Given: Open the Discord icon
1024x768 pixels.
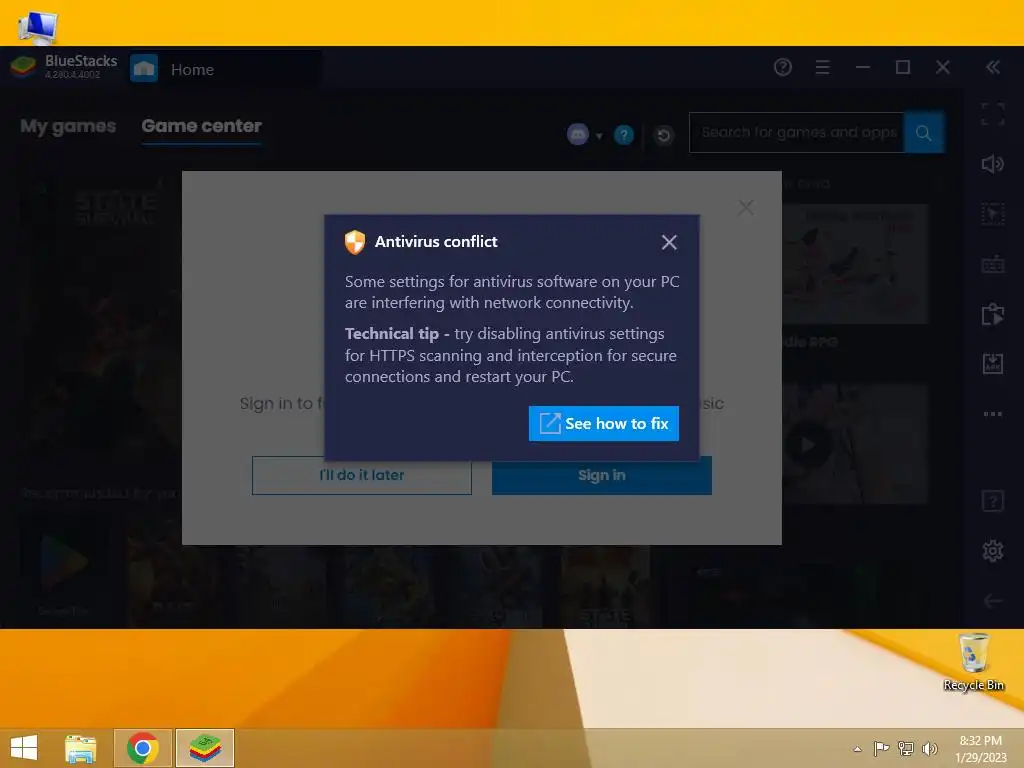Looking at the screenshot, I should 578,135.
